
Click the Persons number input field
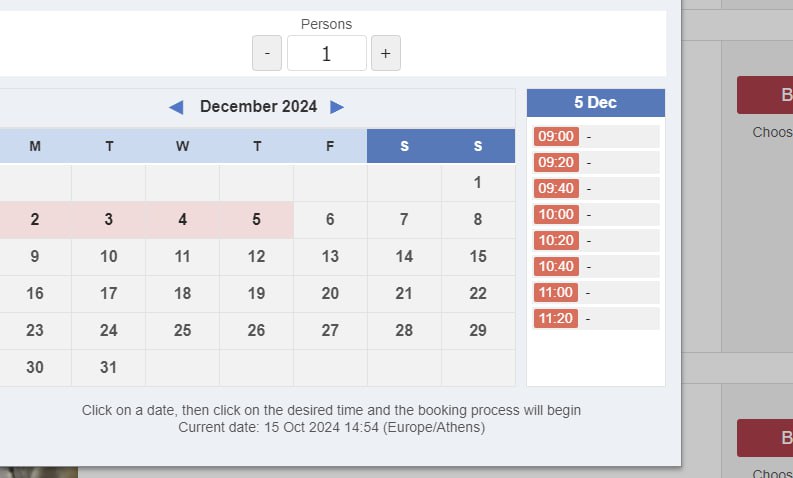[x=326, y=53]
